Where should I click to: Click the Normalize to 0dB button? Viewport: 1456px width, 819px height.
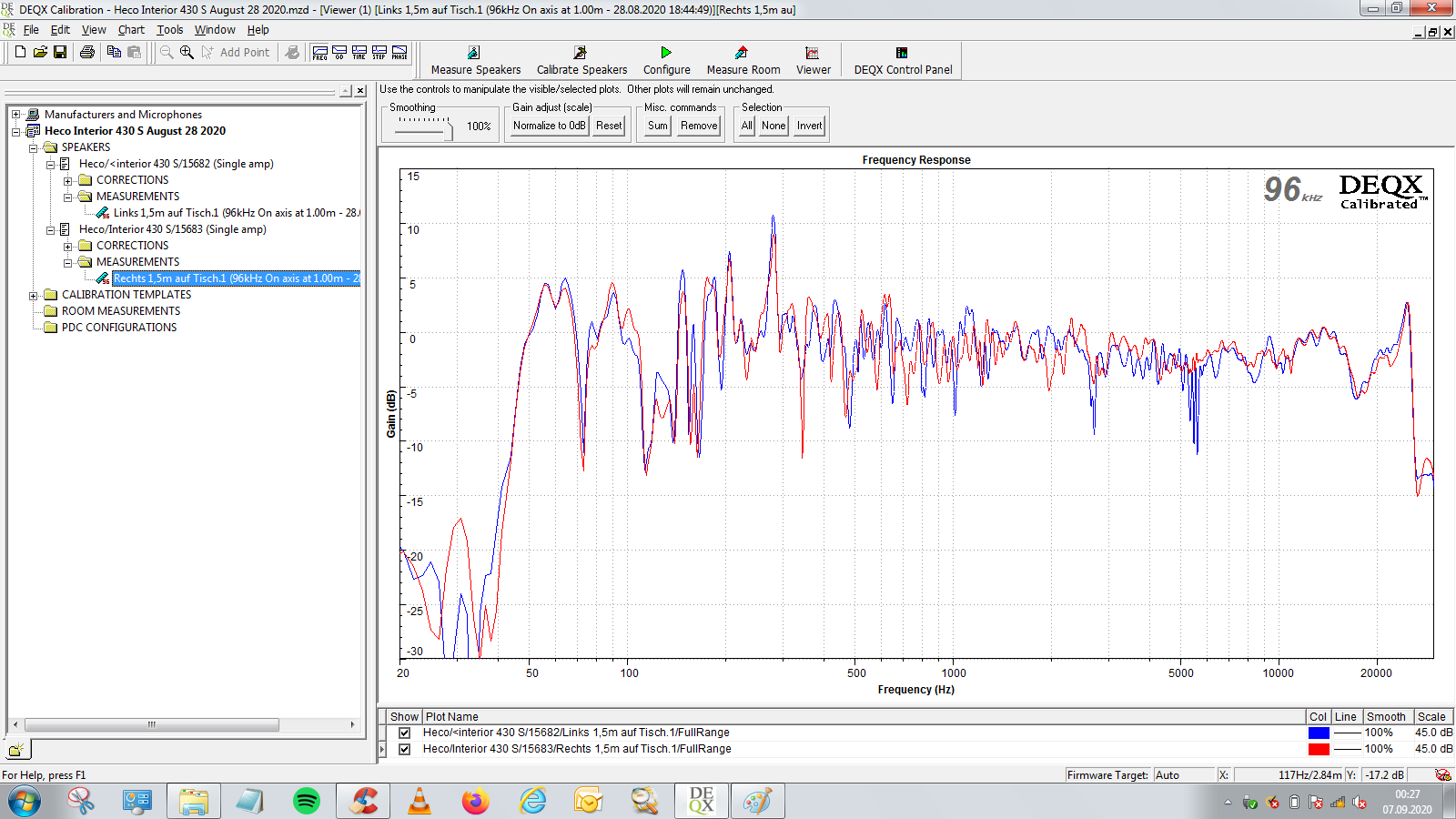[549, 126]
